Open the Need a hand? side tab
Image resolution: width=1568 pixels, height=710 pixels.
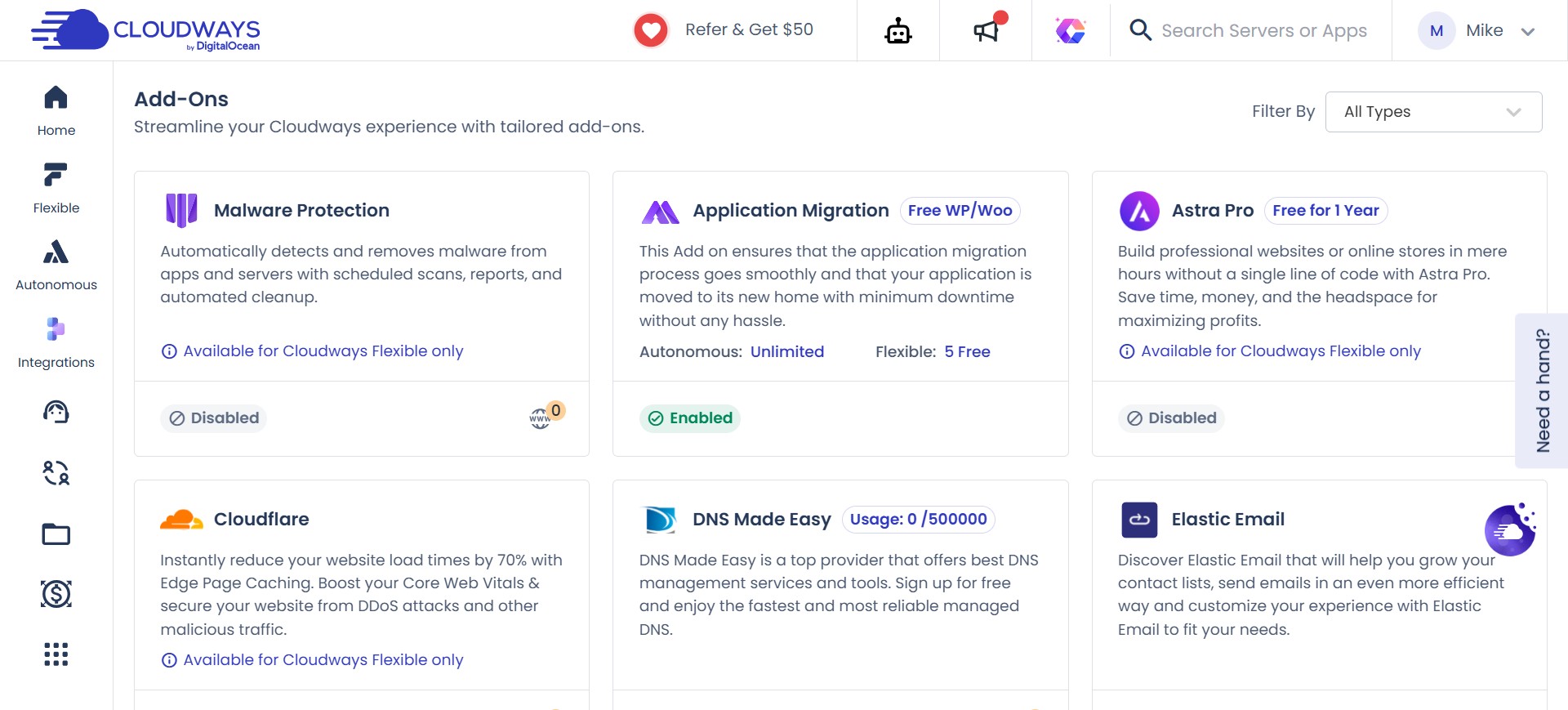click(1541, 391)
